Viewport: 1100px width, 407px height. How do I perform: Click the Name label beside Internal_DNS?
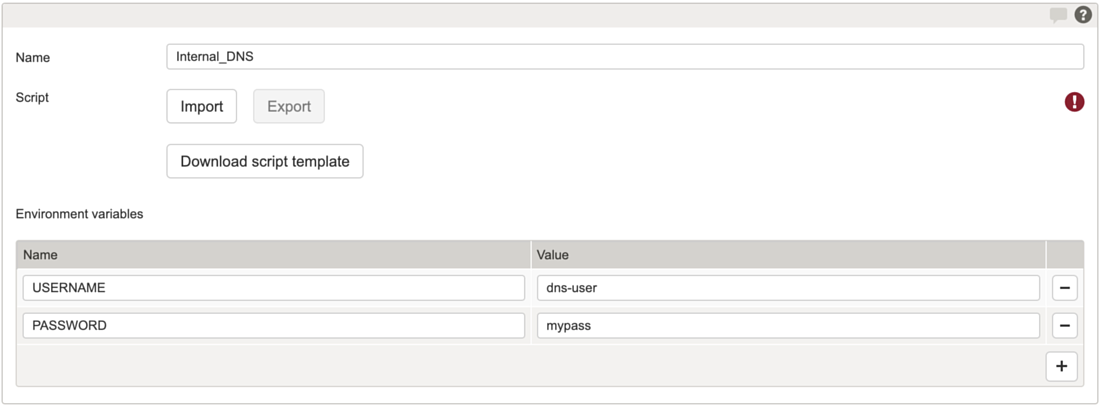coord(33,58)
